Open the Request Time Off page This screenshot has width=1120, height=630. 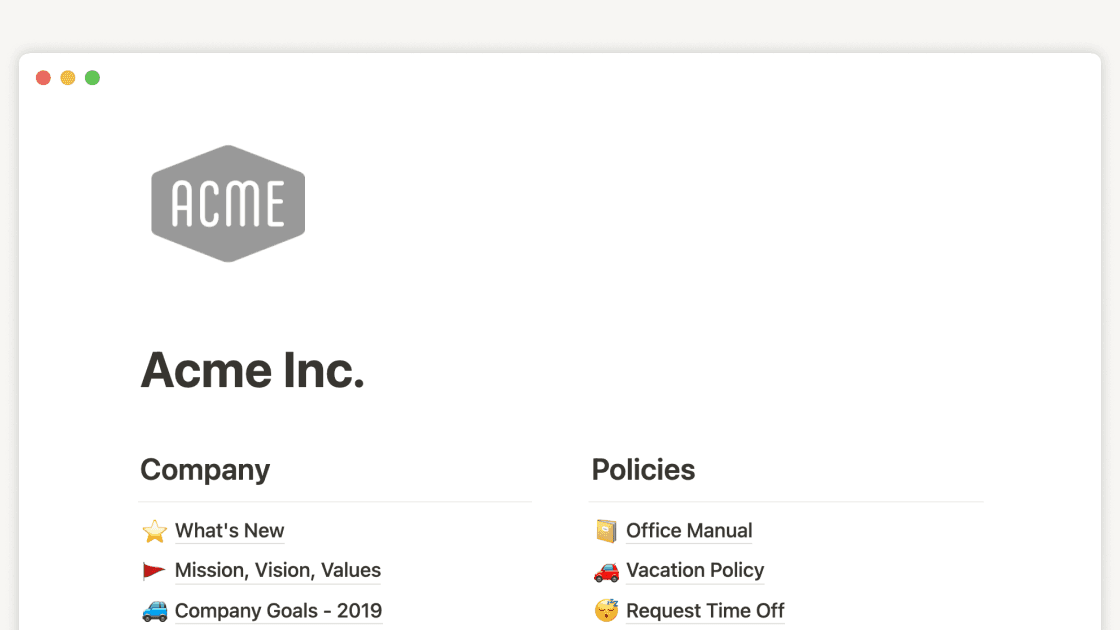click(705, 611)
